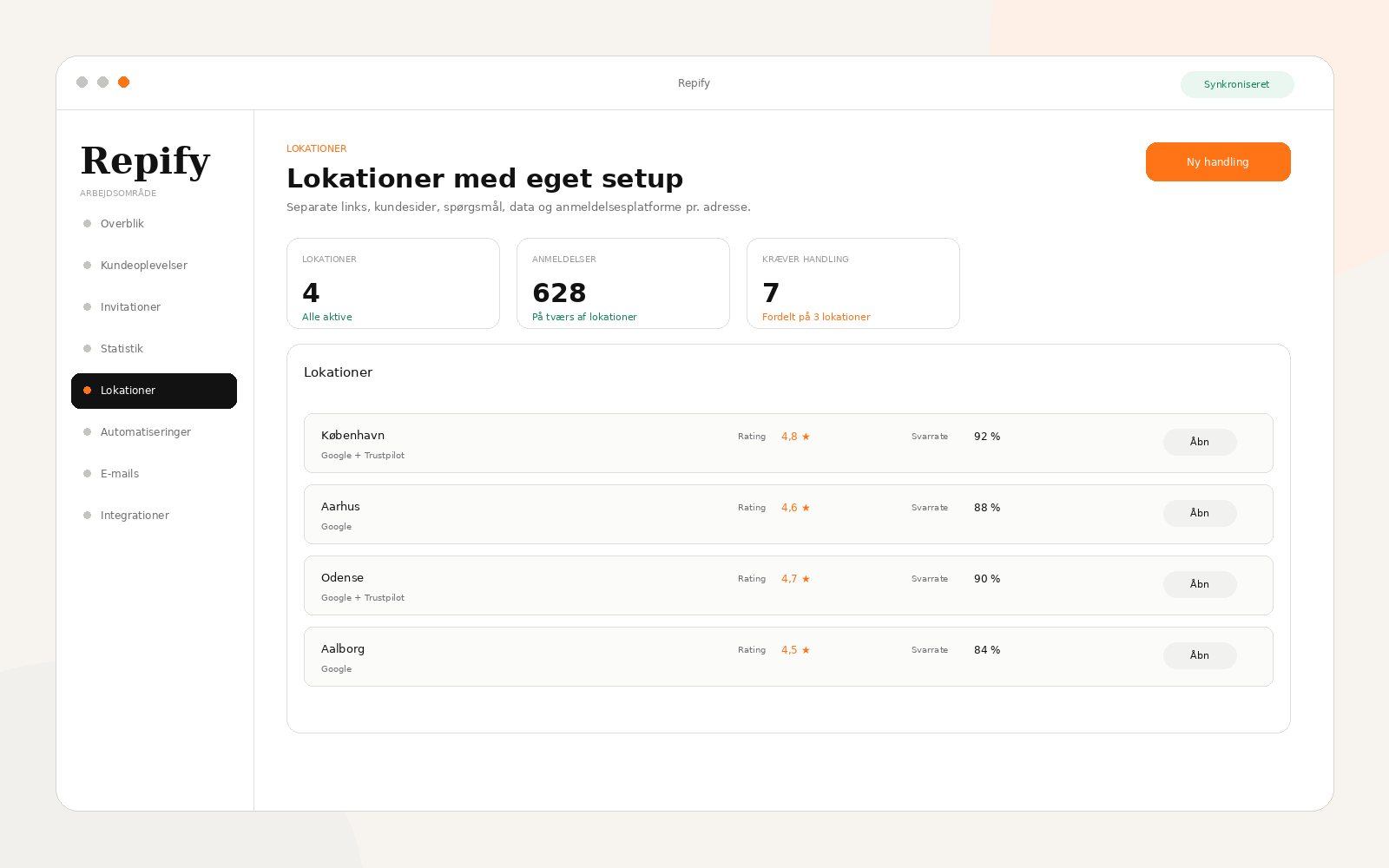Screen dimensions: 1389x868
Task: Click the 92 % svarrate value
Action: [987, 437]
